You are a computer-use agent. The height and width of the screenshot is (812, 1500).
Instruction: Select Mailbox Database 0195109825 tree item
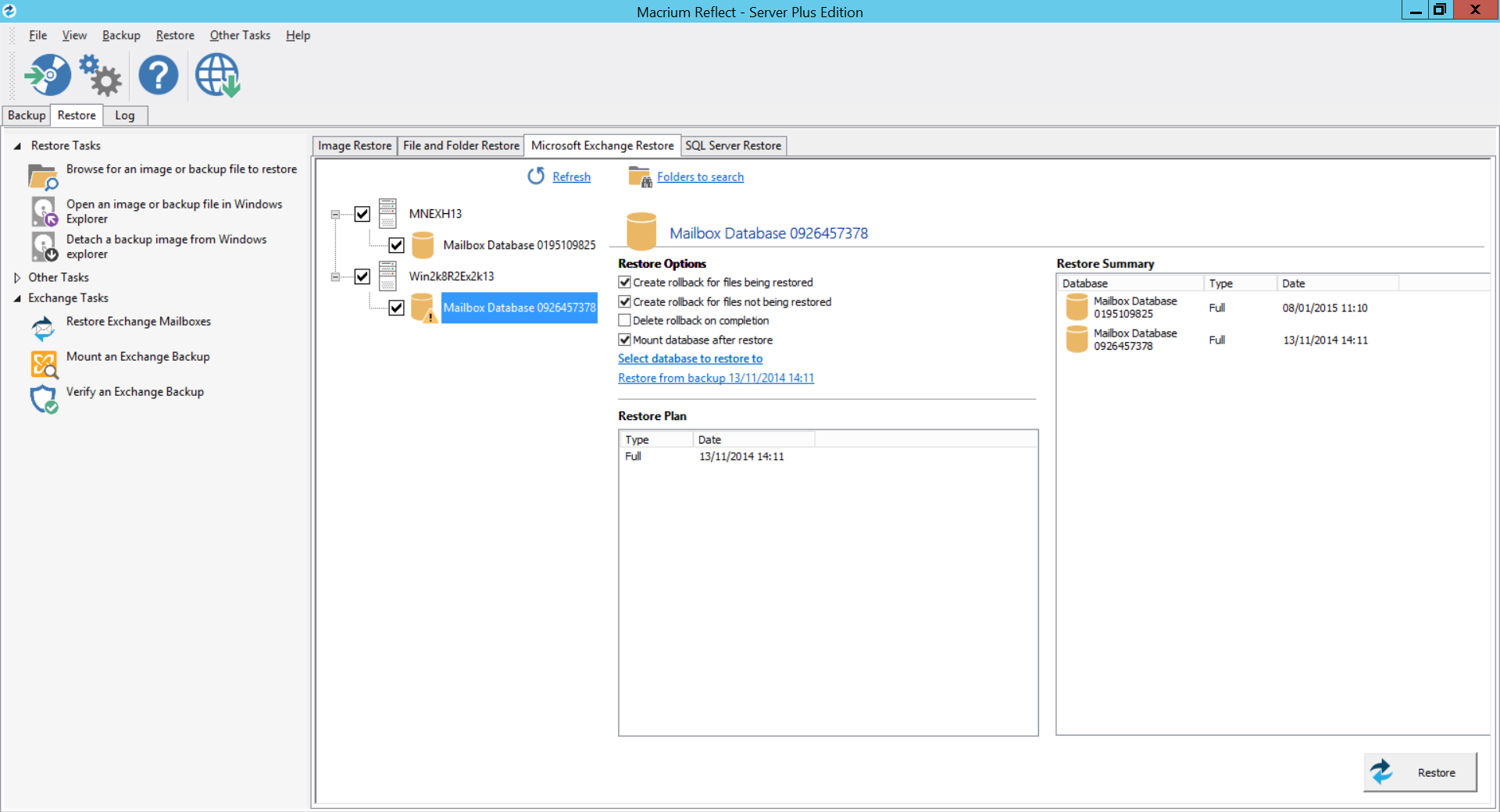[520, 245]
